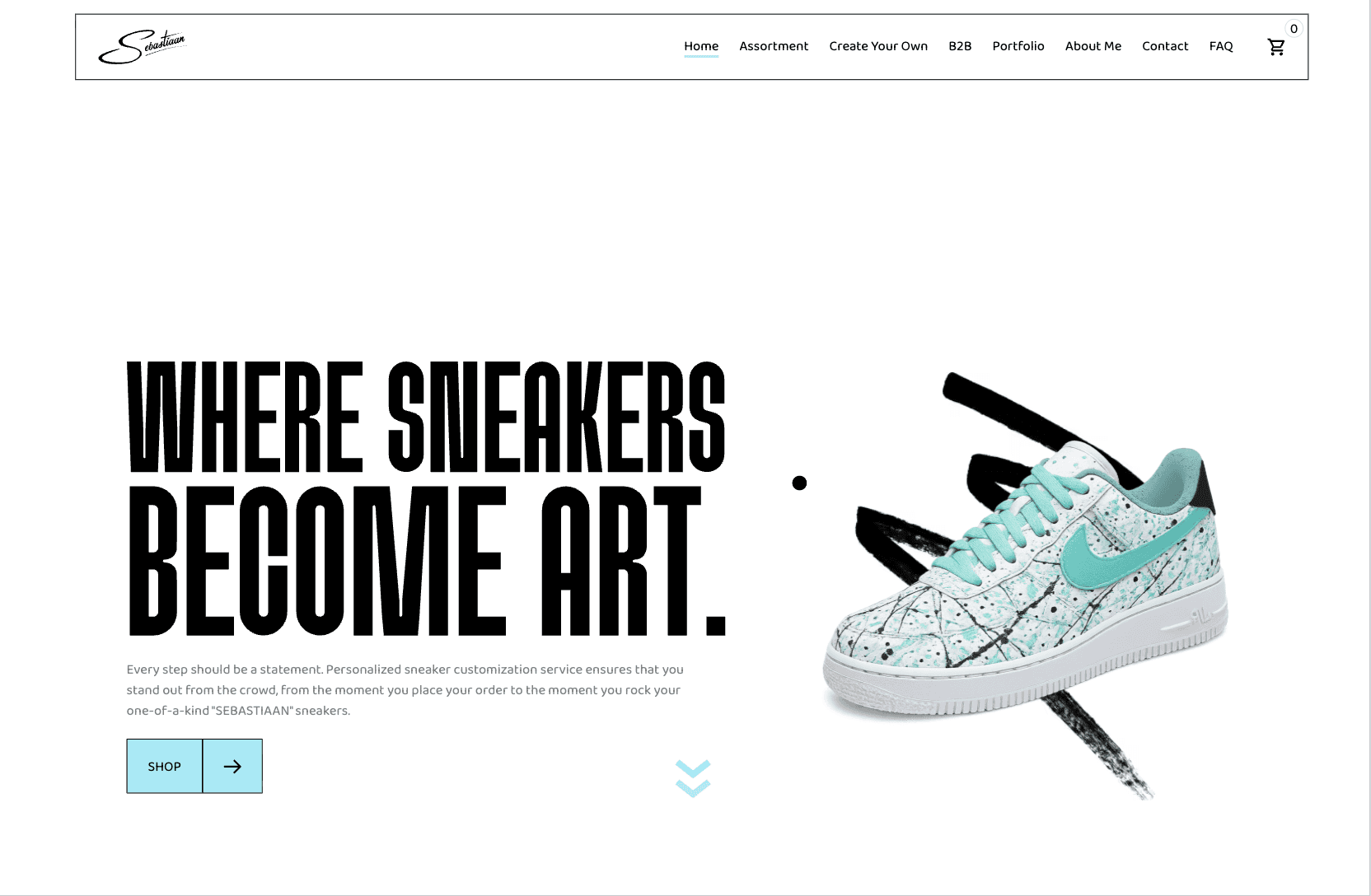Click the sneaker customization description paragraph
The height and width of the screenshot is (896, 1371).
point(405,690)
